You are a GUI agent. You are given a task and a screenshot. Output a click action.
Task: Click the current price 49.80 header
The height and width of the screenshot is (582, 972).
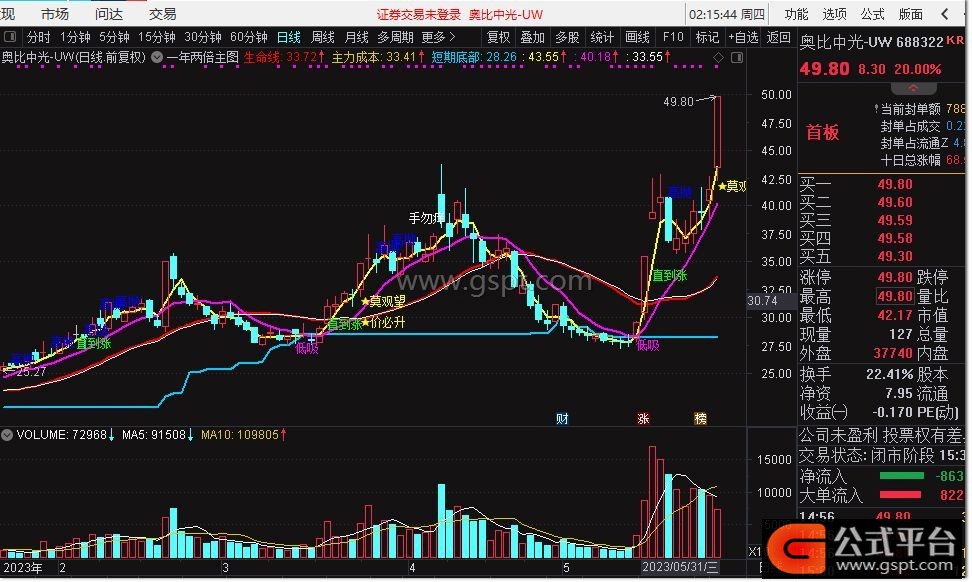coord(824,68)
